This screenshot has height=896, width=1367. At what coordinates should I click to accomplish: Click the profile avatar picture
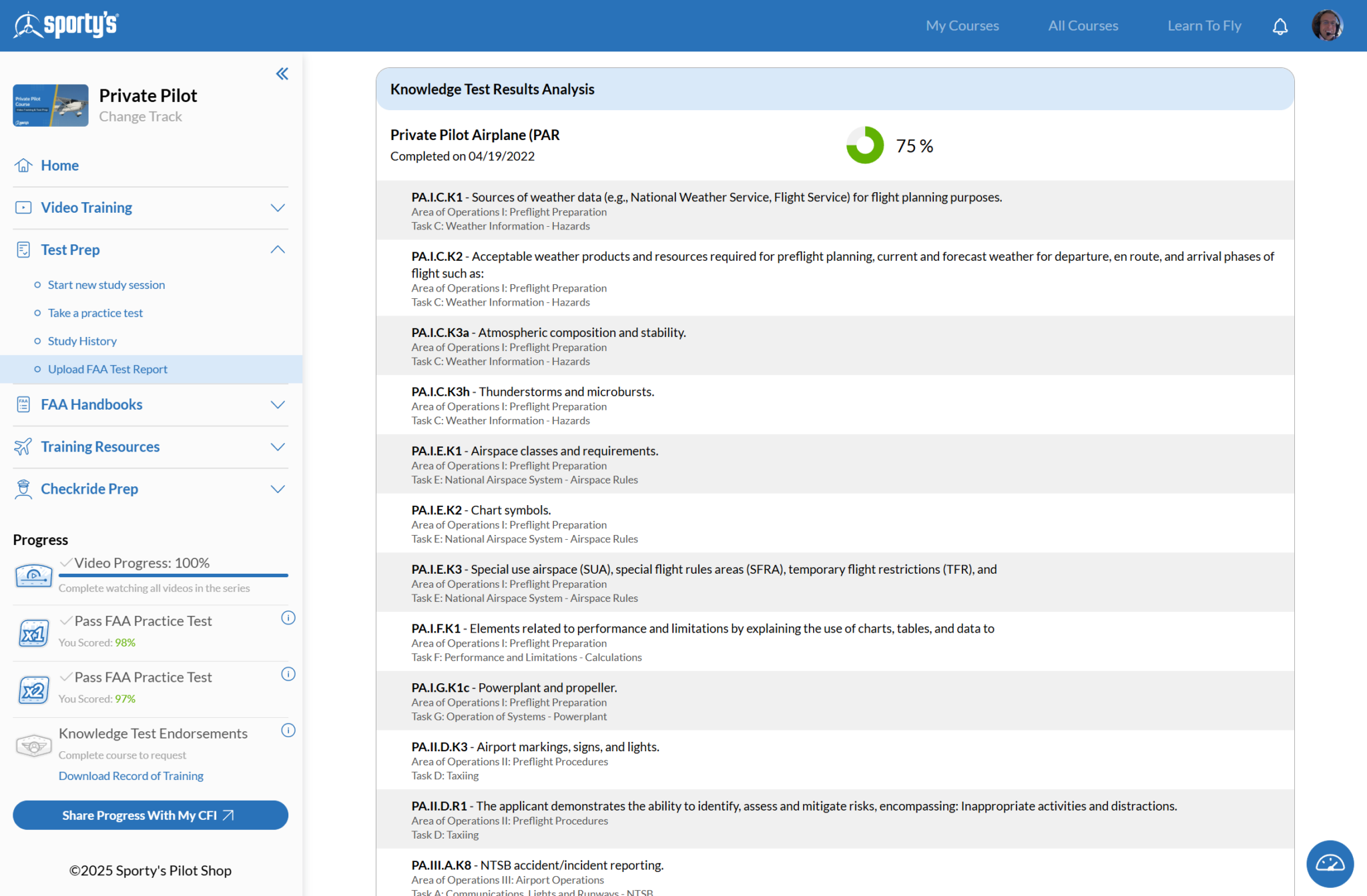click(x=1328, y=25)
